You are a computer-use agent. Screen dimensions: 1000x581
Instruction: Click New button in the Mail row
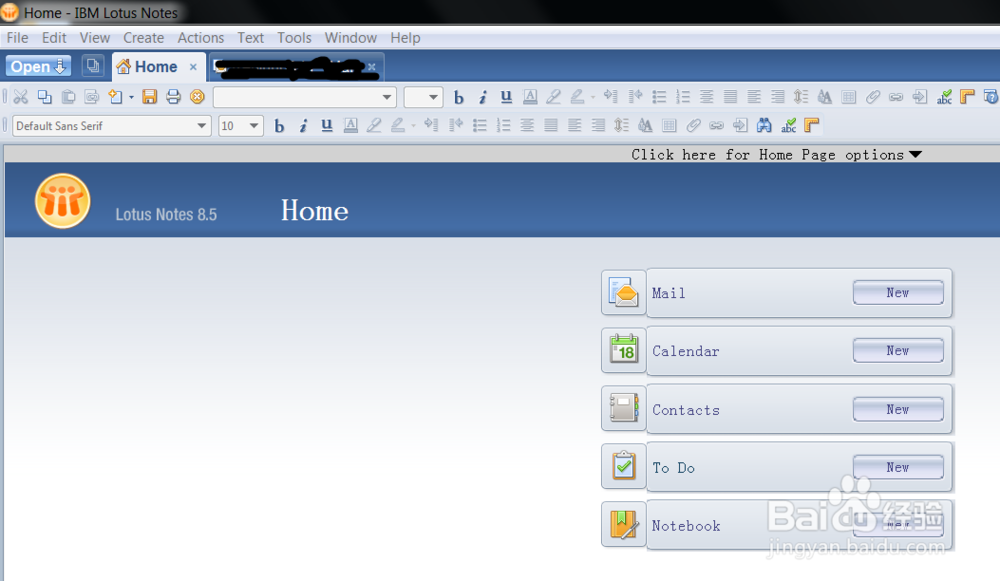[x=898, y=292]
